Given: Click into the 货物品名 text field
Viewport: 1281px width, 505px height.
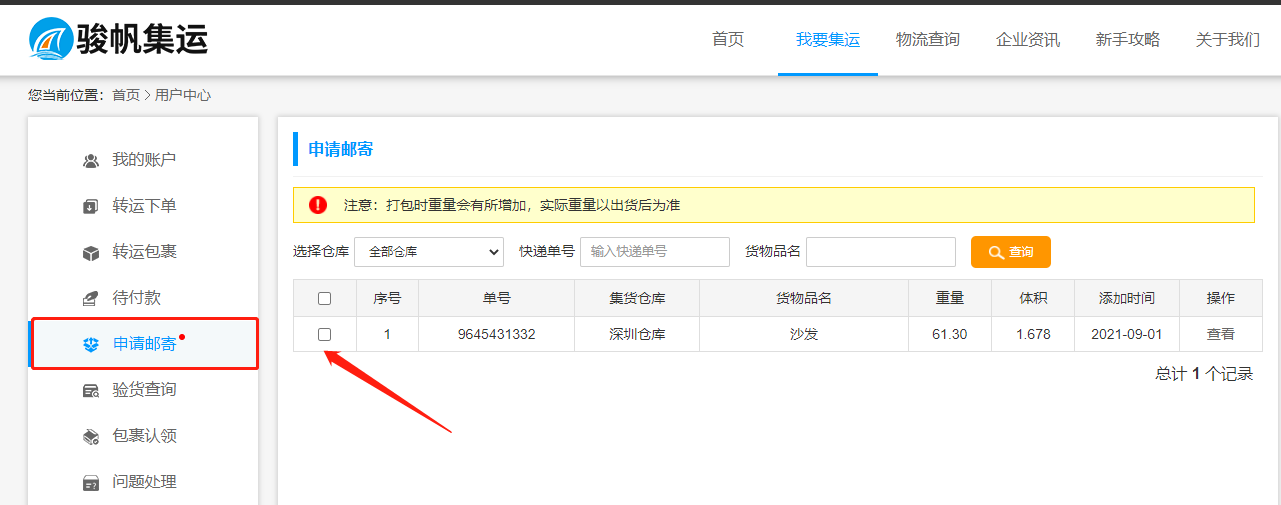Looking at the screenshot, I should tap(880, 252).
